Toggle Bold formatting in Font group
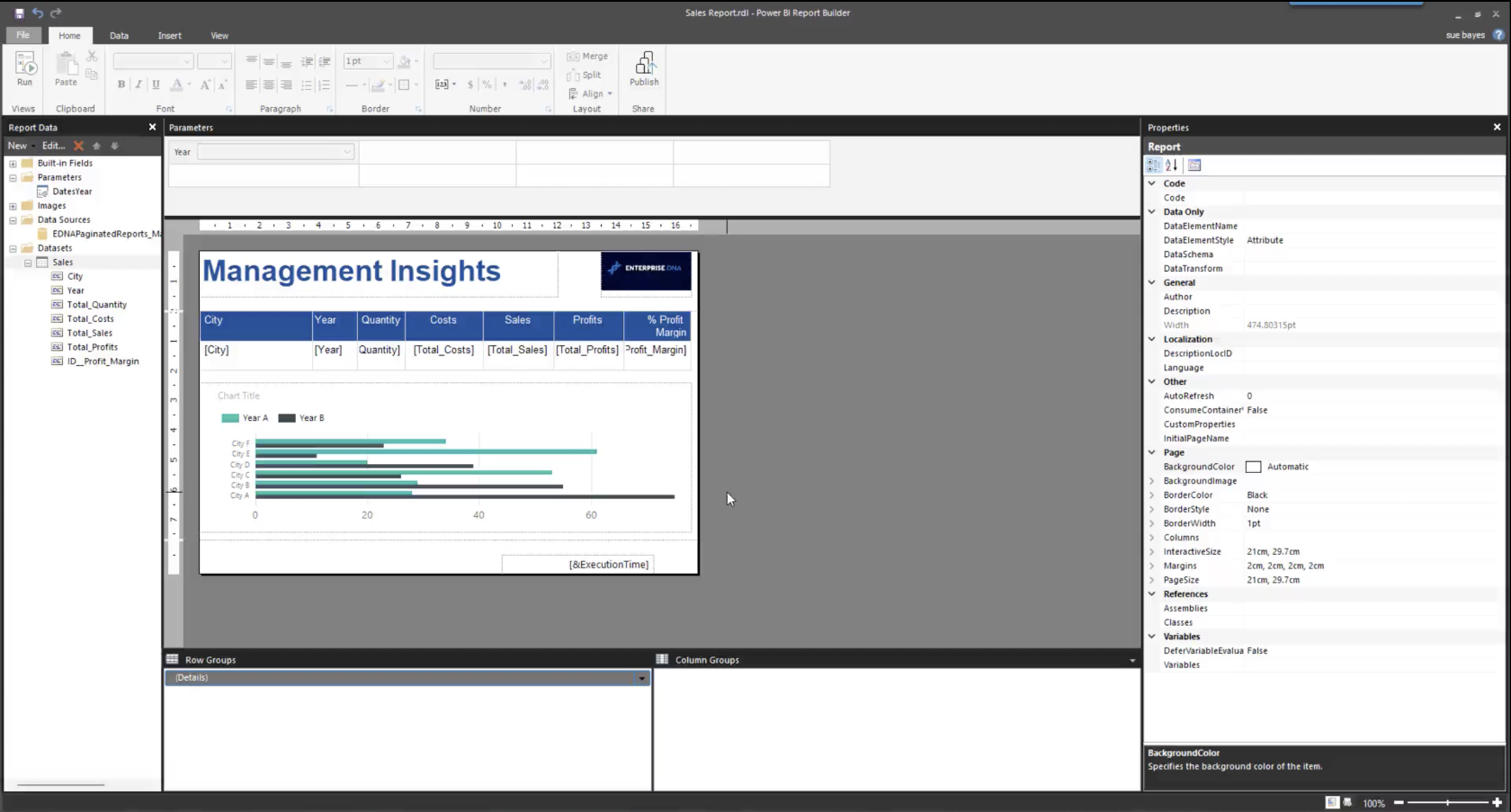 tap(121, 85)
